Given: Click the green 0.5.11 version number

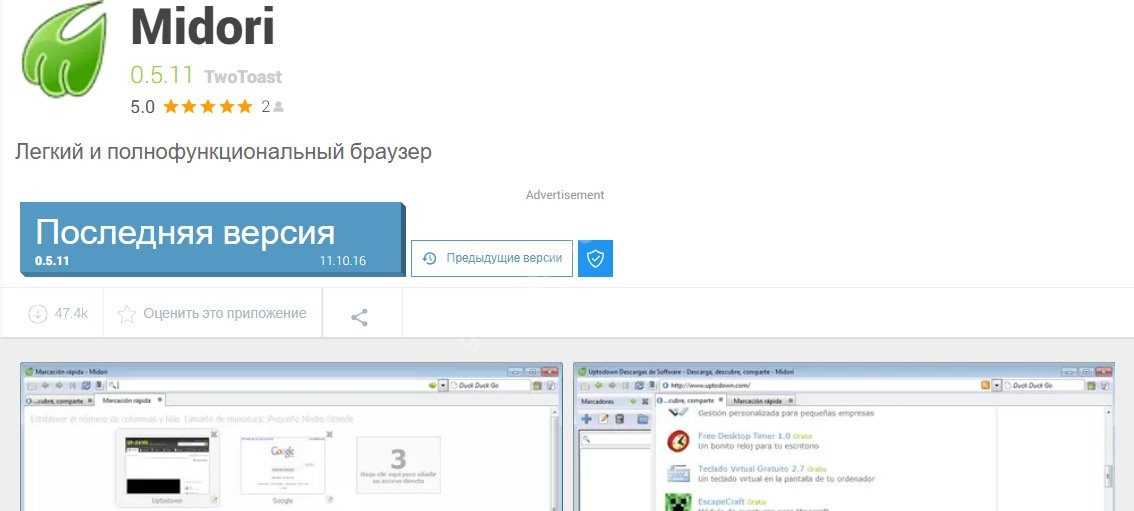Looking at the screenshot, I should [162, 75].
